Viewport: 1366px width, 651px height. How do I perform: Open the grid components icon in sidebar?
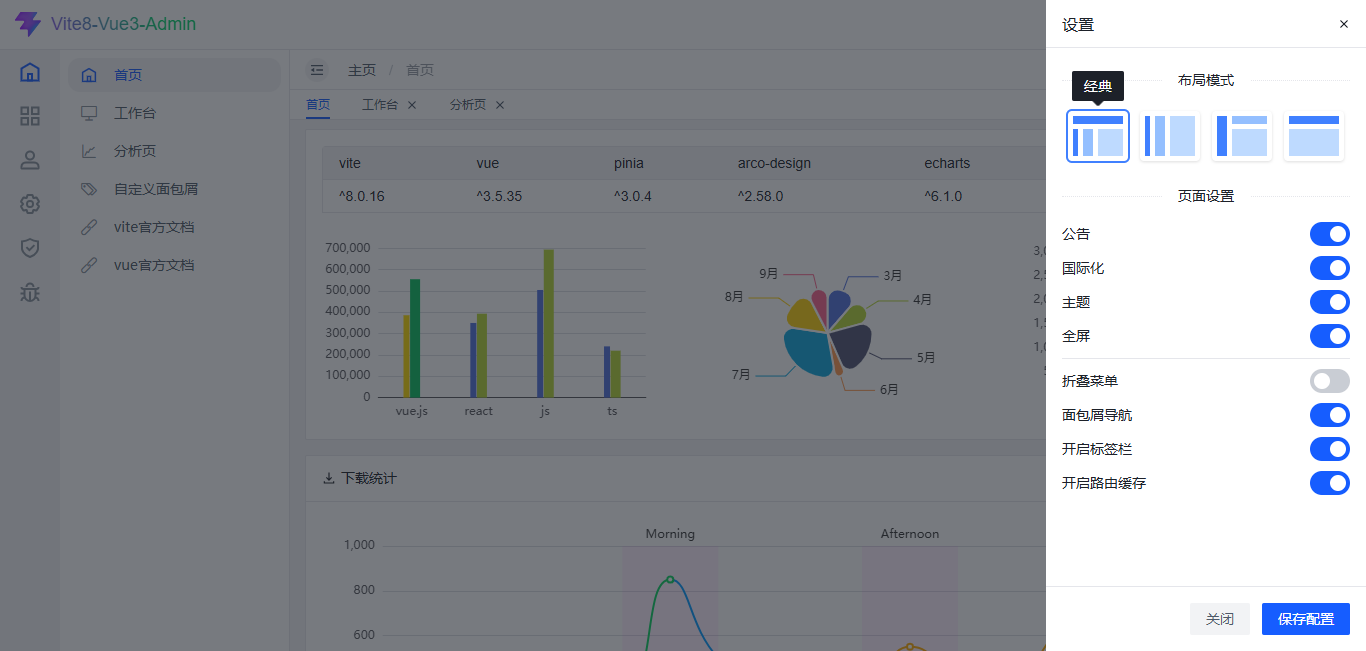pyautogui.click(x=30, y=116)
